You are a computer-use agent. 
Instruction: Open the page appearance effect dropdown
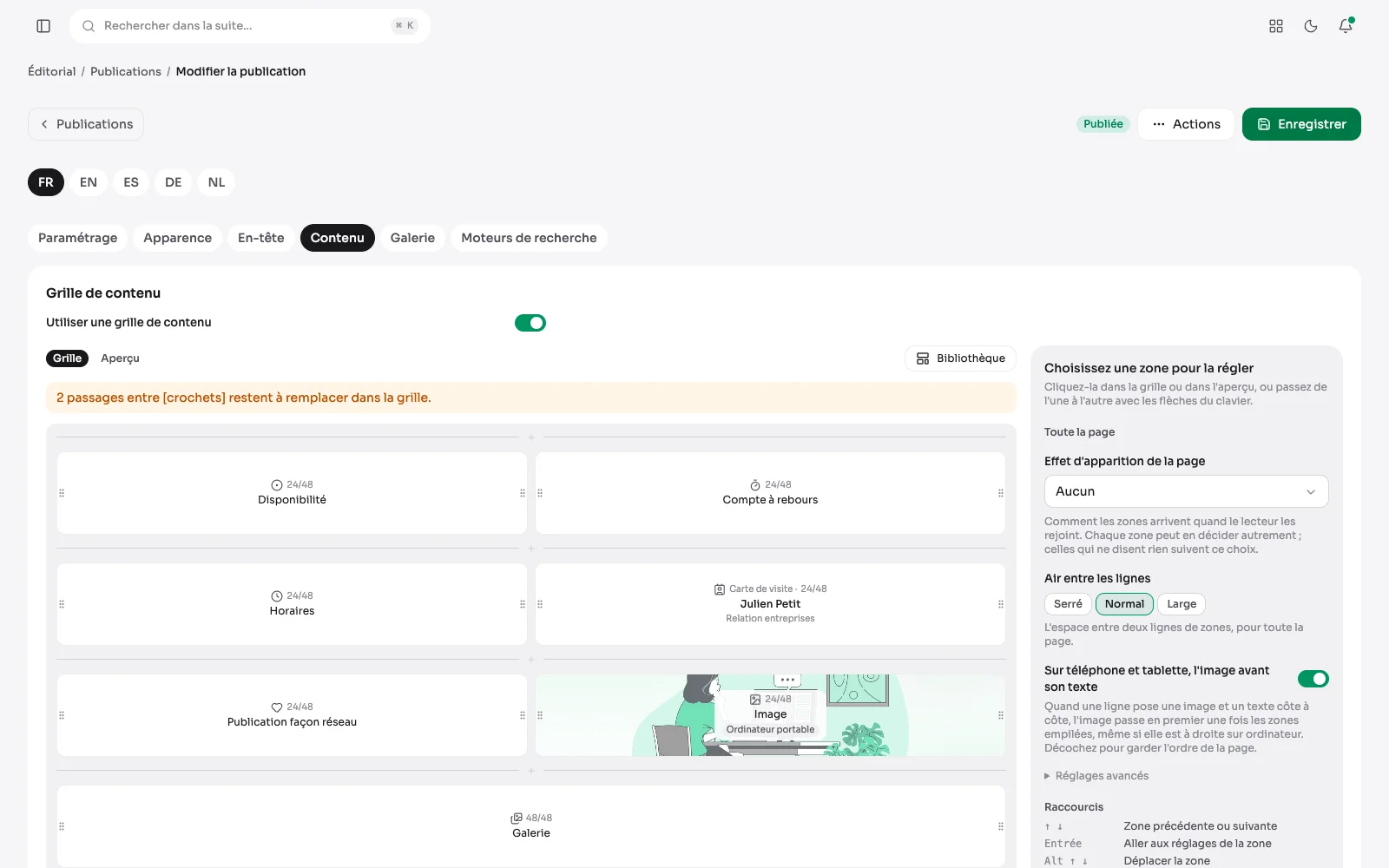coord(1186,491)
